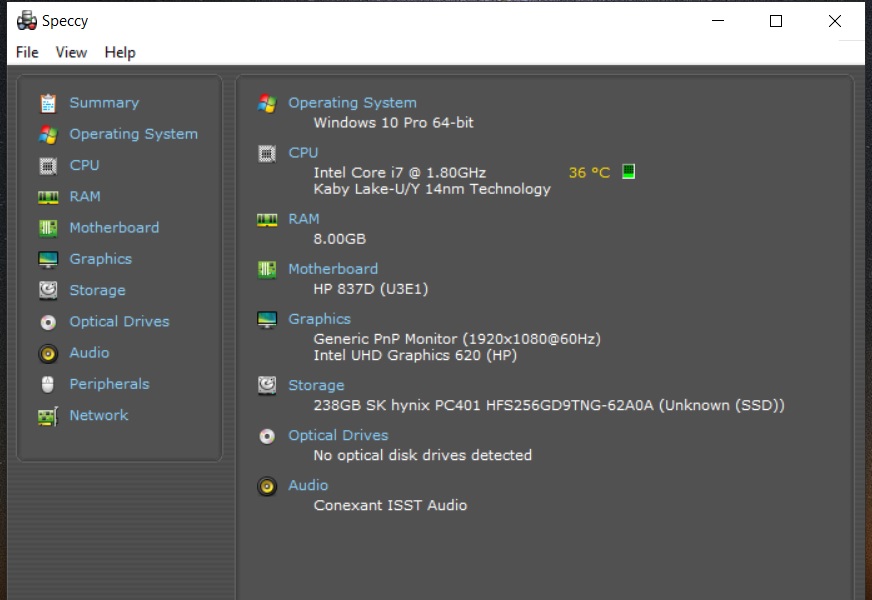Click the Network icon in sidebar

48,416
